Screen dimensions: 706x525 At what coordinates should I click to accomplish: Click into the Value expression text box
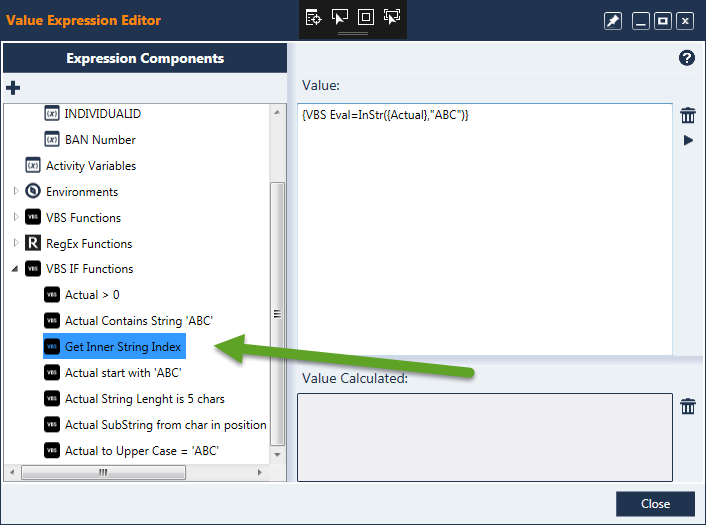click(484, 229)
